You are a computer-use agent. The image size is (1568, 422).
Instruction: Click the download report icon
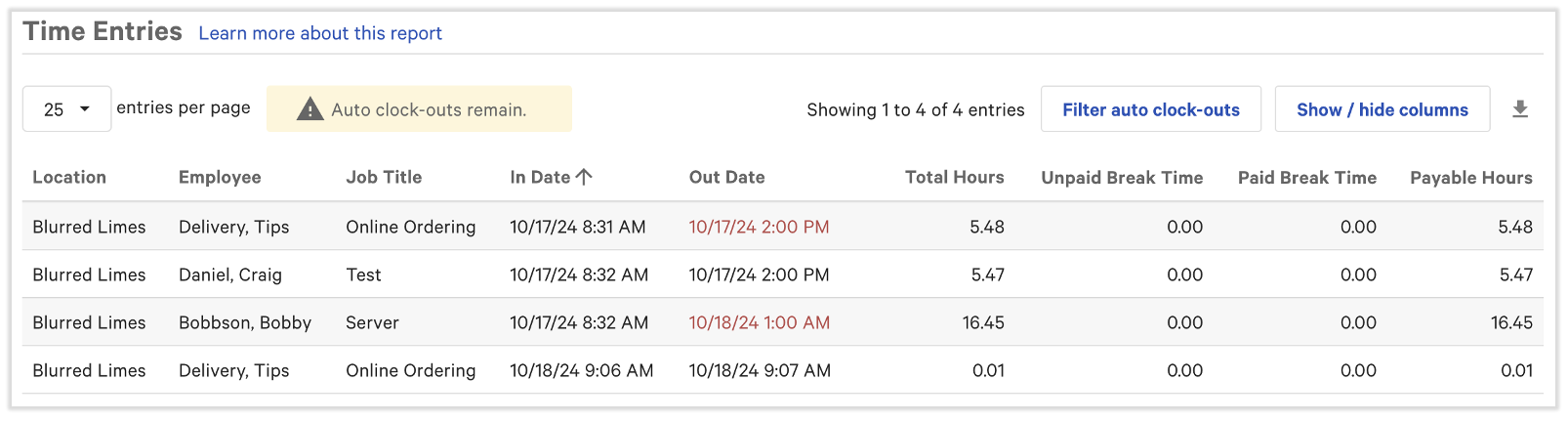[1519, 109]
